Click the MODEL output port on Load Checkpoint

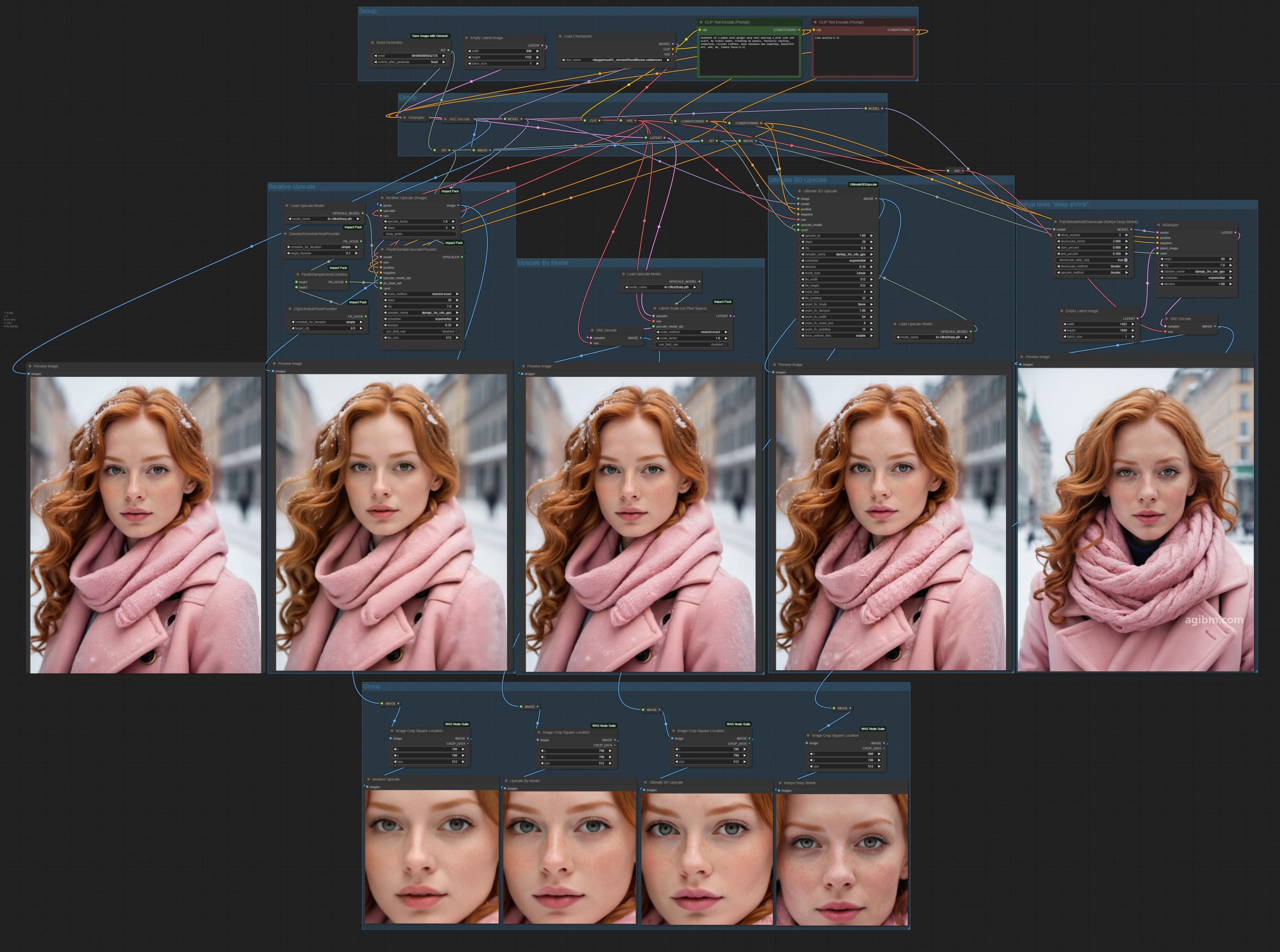click(x=673, y=44)
